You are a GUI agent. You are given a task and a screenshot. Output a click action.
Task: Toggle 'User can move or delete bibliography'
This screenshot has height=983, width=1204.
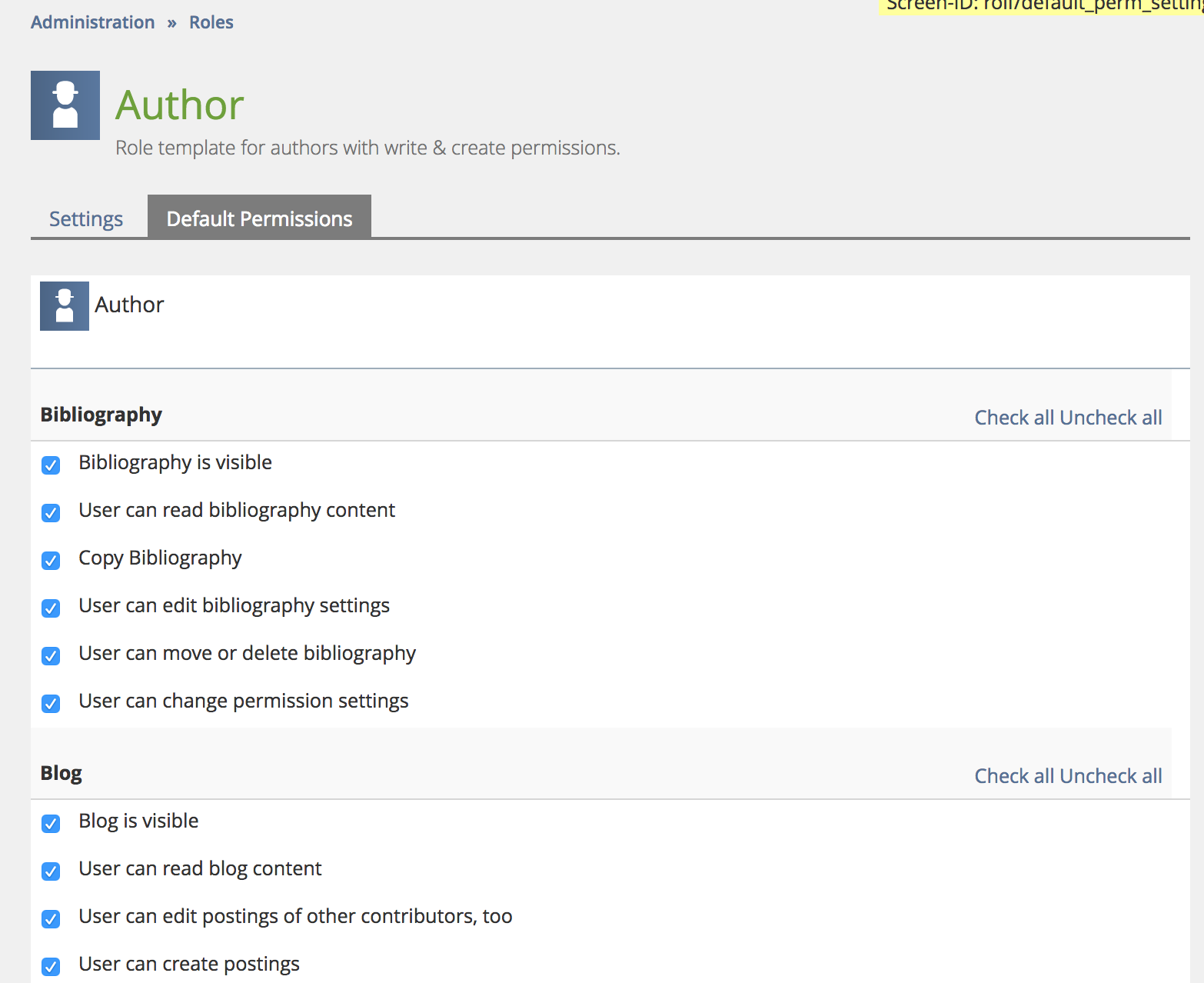coord(51,656)
